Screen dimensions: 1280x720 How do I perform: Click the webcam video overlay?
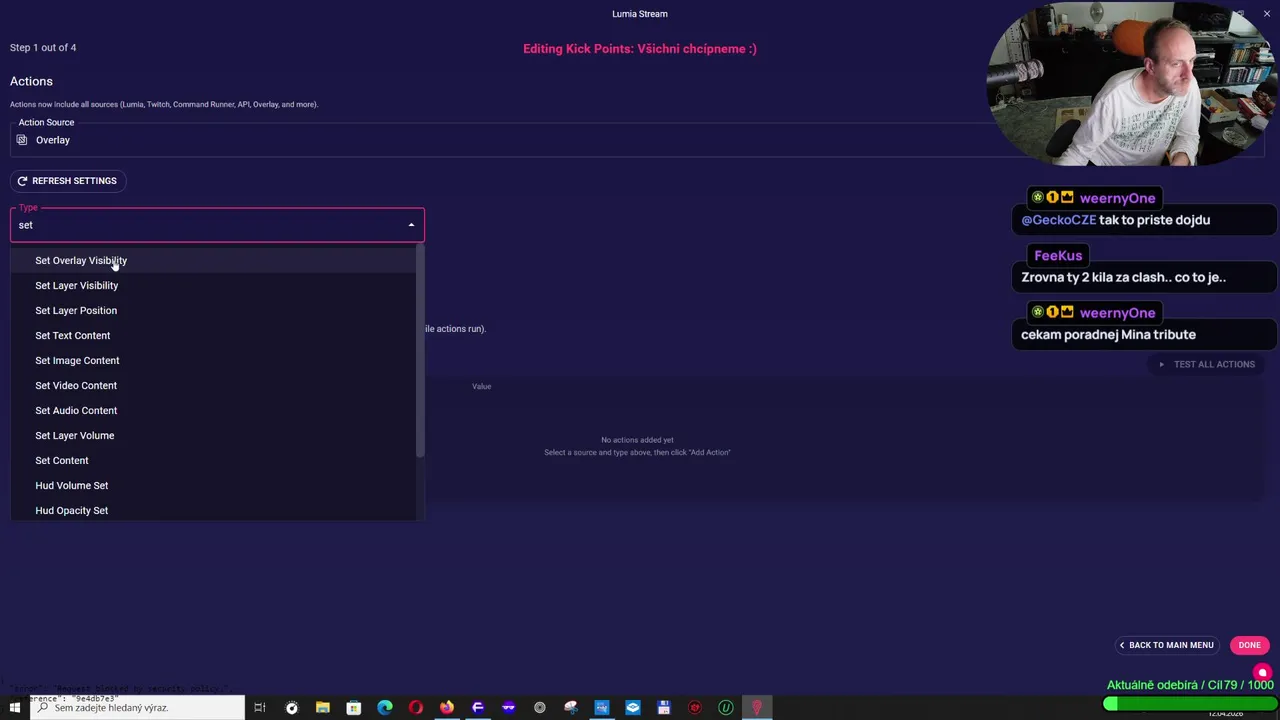click(x=1133, y=85)
